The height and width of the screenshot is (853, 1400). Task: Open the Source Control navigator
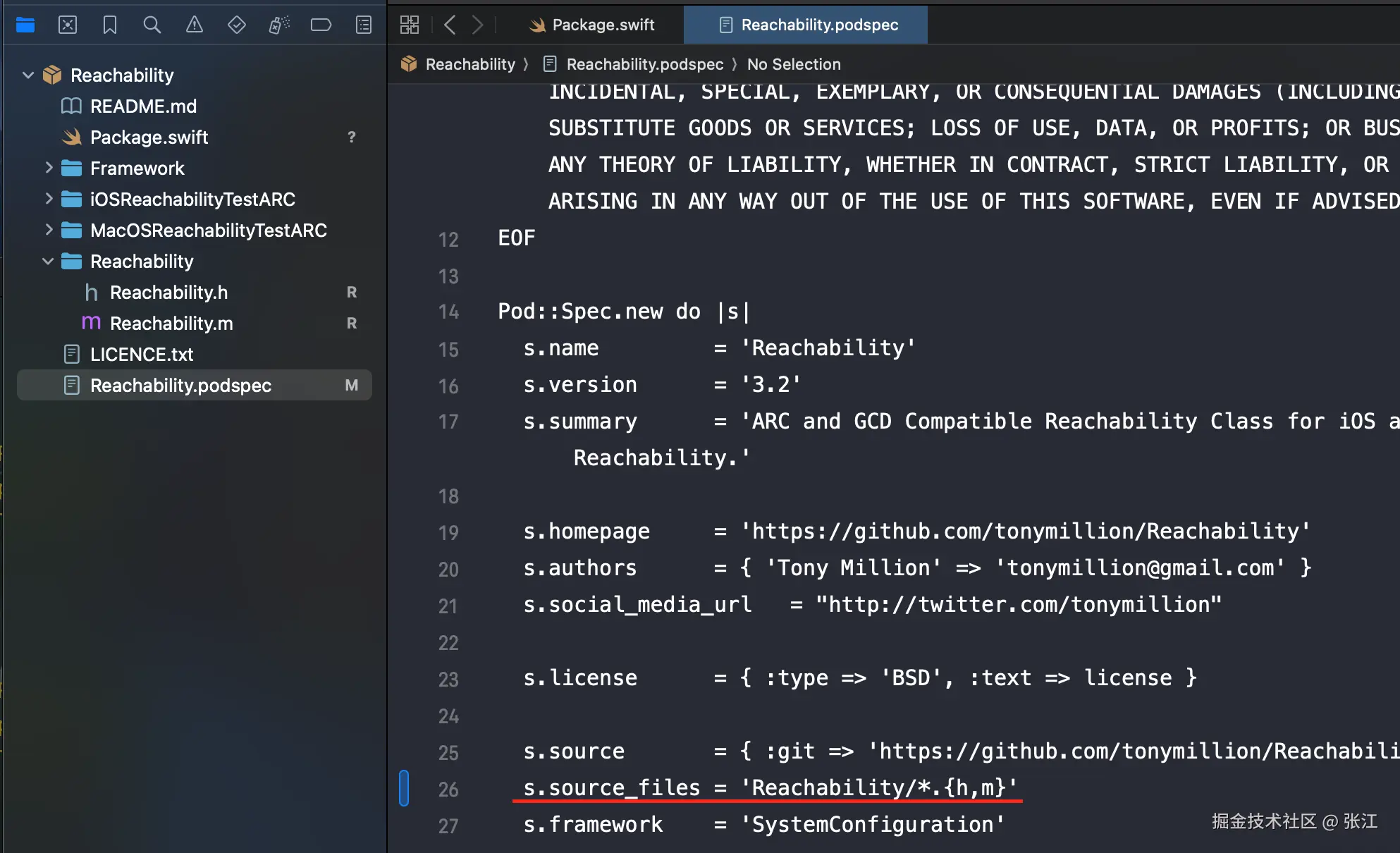[68, 25]
